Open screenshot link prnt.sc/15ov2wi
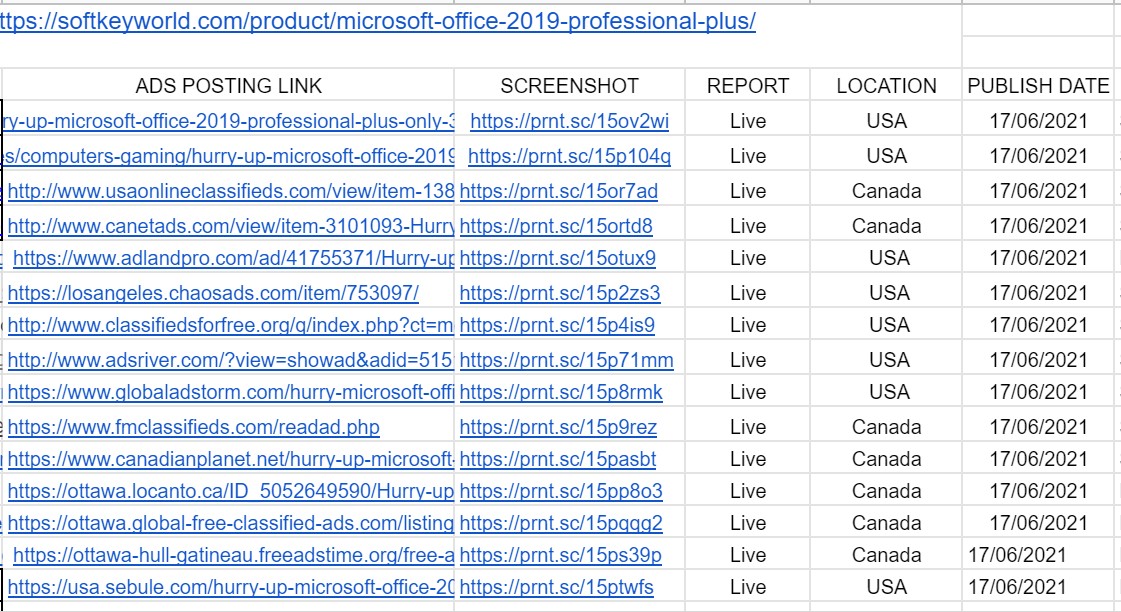This screenshot has width=1121, height=612. pyautogui.click(x=570, y=122)
